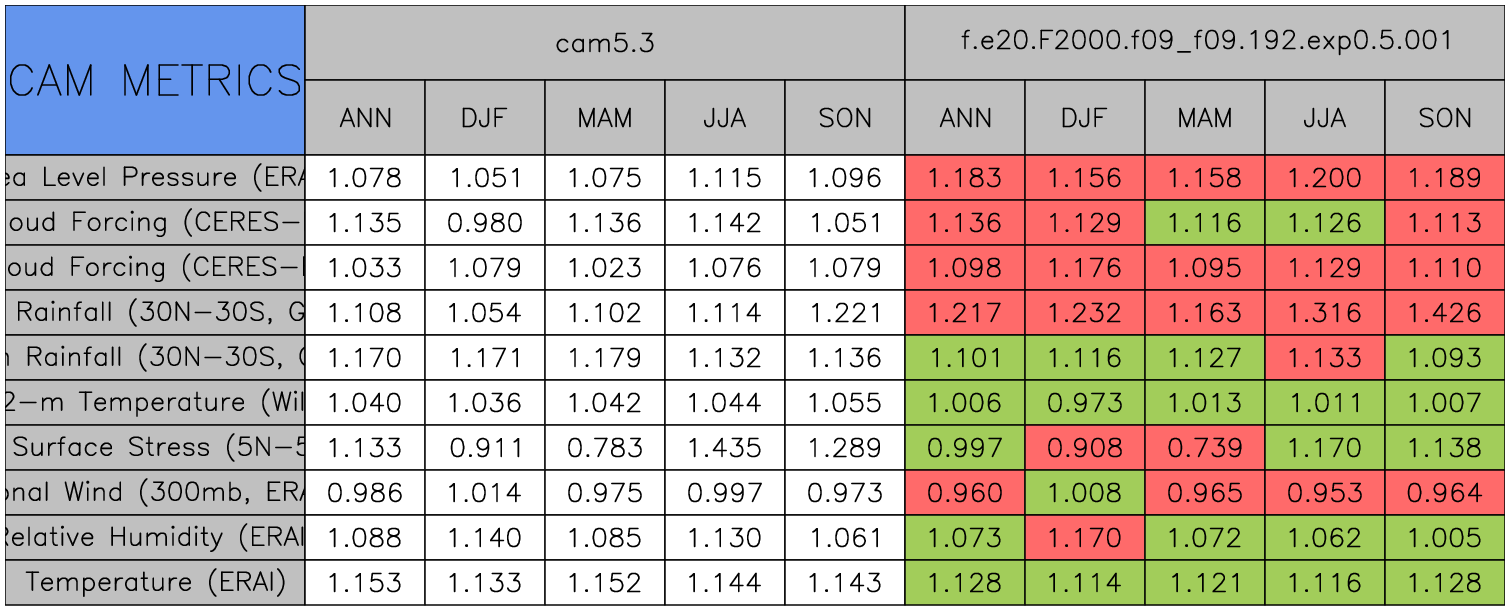Select the cam5.3 group header
This screenshot has width=1510, height=611.
605,42
